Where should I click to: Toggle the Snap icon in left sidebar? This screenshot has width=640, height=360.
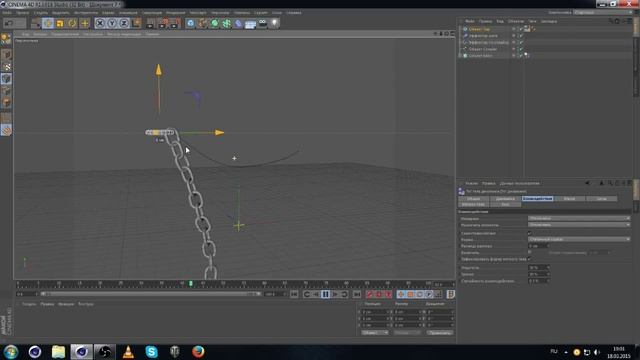6,130
